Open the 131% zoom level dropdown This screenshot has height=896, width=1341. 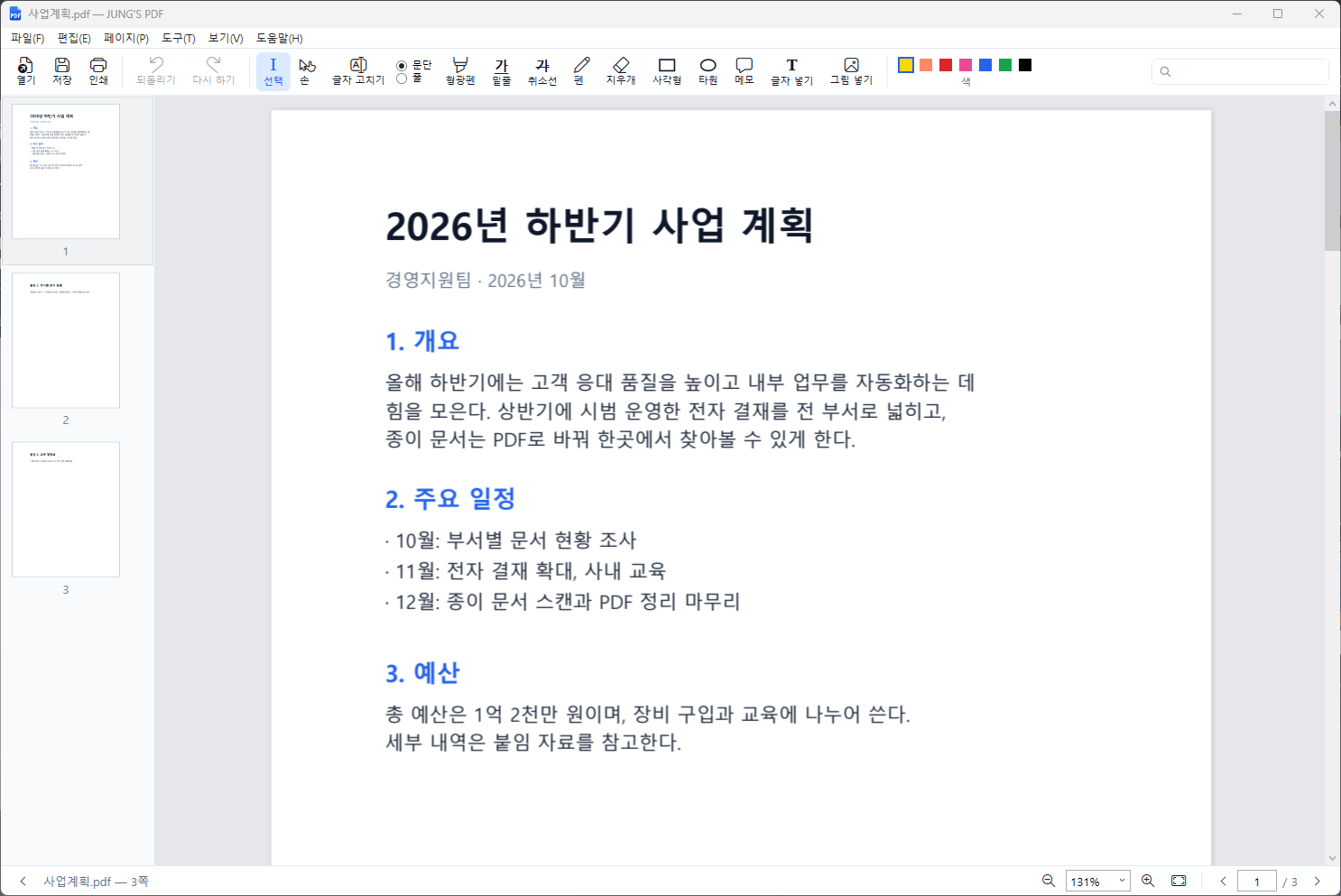click(x=1098, y=882)
